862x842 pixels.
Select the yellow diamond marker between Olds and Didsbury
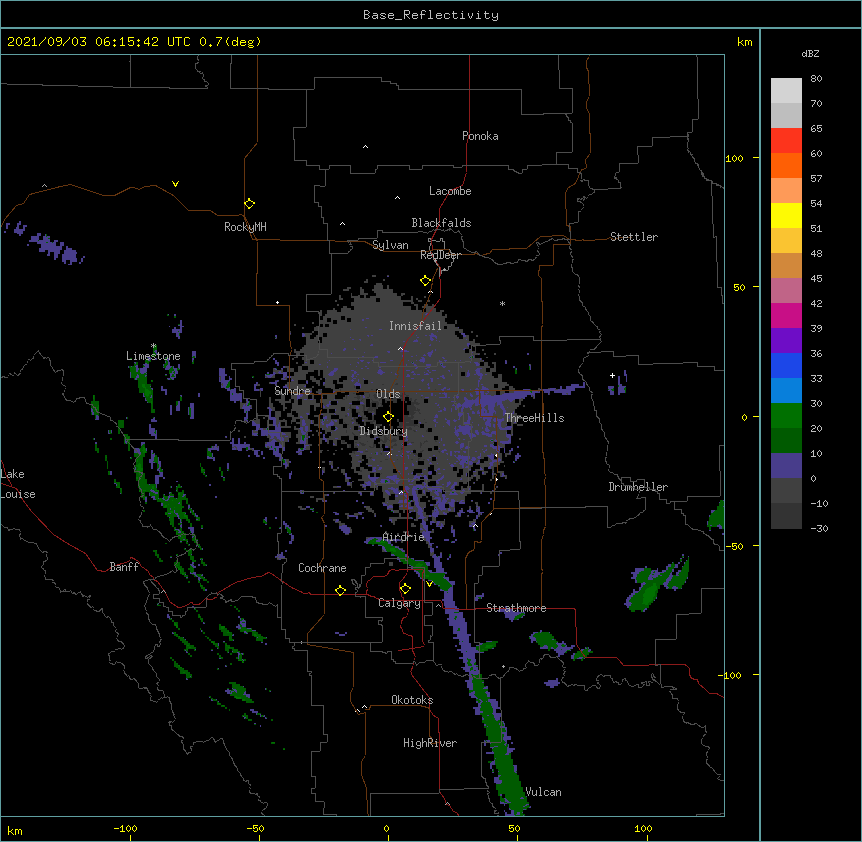coord(388,417)
